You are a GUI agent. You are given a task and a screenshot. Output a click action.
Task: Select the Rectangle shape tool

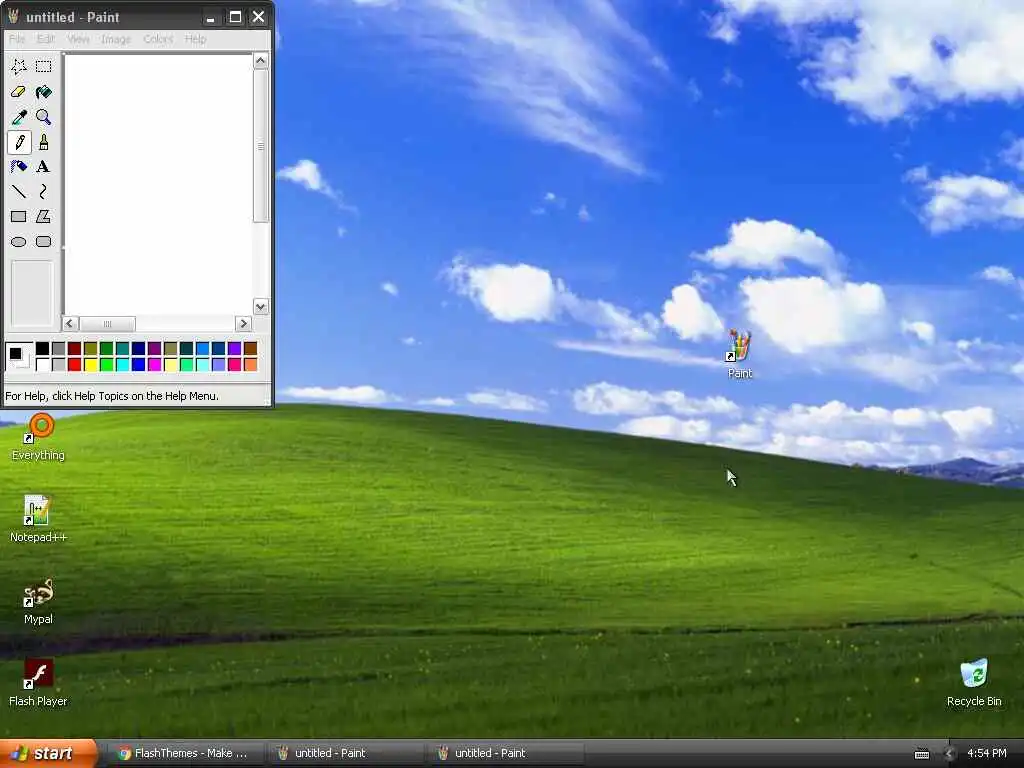click(x=19, y=216)
